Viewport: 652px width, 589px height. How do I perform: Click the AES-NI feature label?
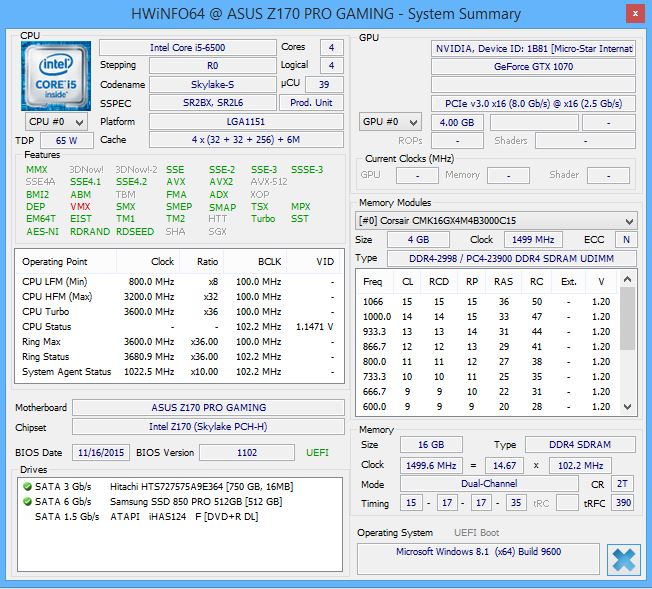pos(42,231)
